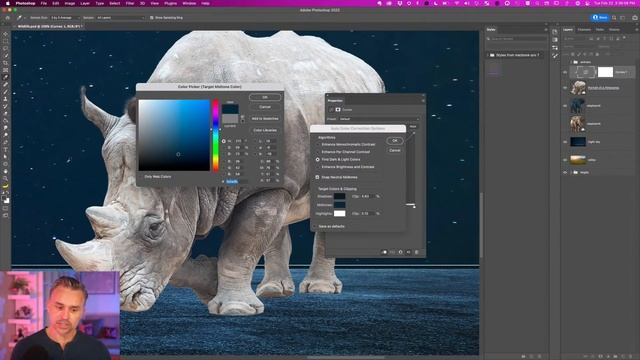Screen dimensions: 640x360
Task: Open the Preset dropdown in the Properties panel
Action: pos(379,119)
